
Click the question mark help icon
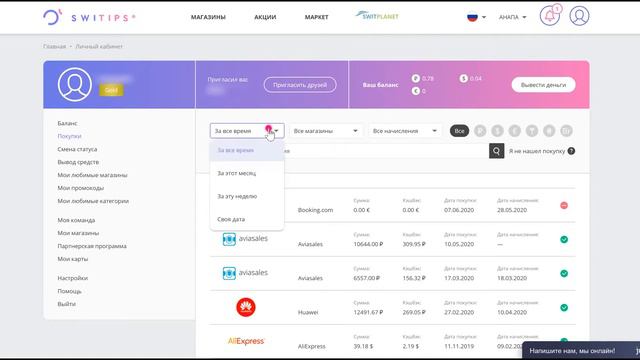coord(571,151)
